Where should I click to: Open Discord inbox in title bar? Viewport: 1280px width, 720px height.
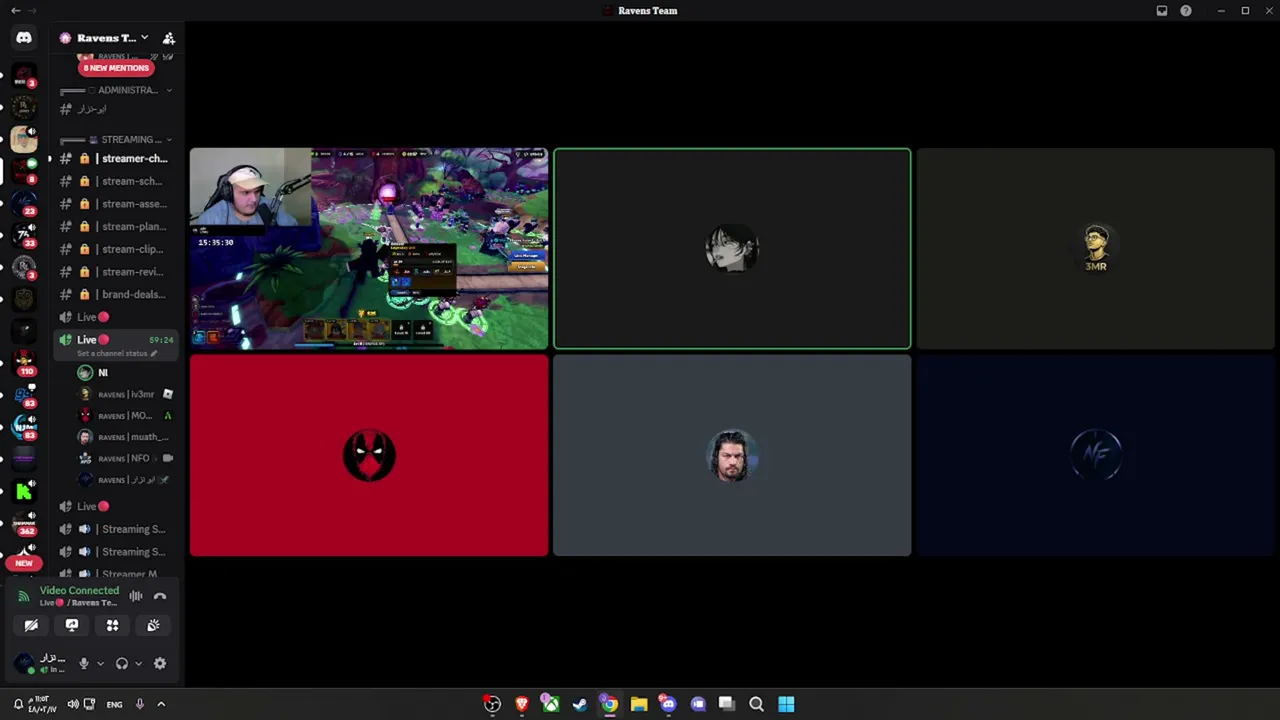pos(1162,11)
